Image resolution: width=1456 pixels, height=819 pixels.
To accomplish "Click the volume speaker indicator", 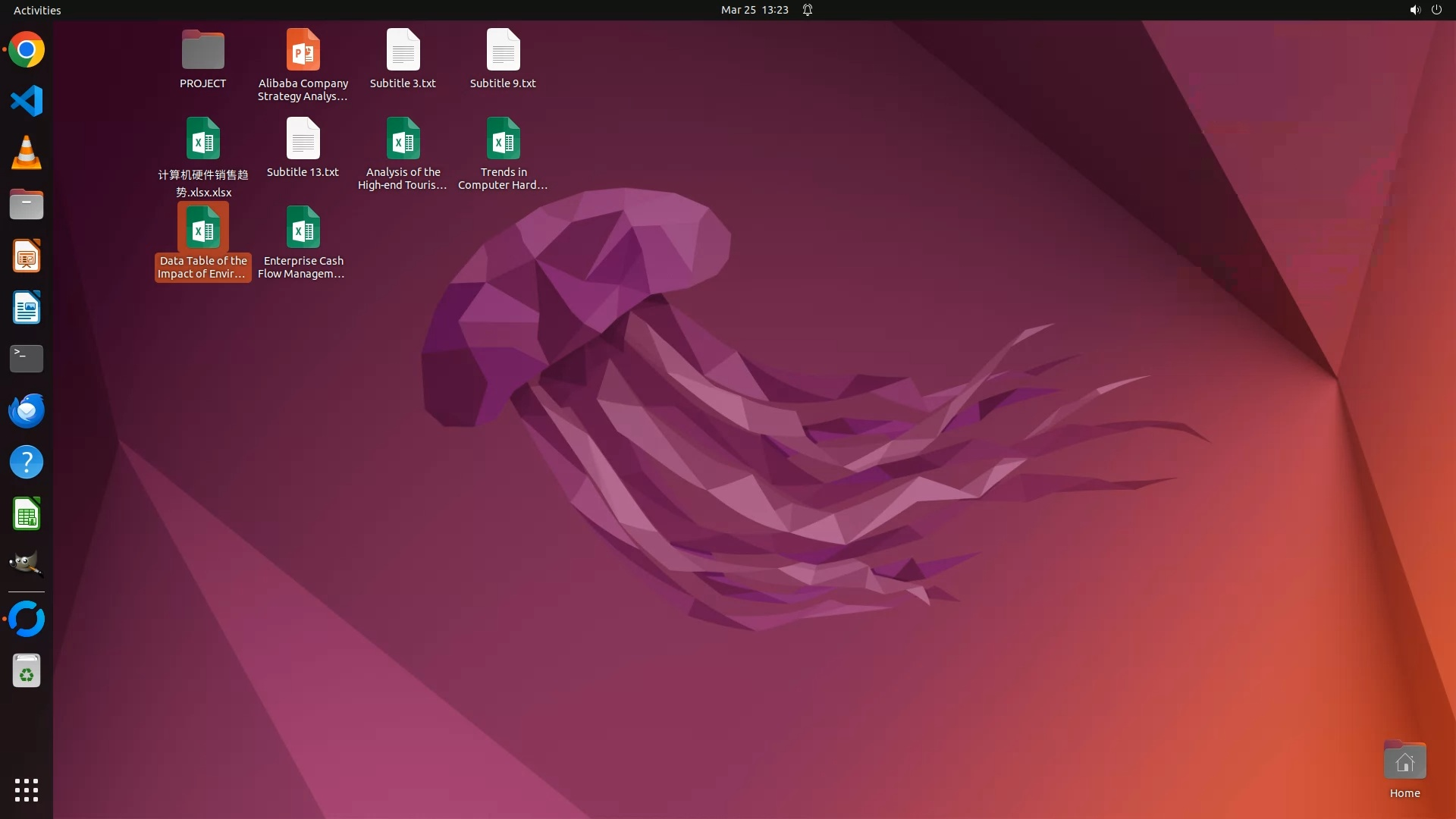I will [1414, 10].
